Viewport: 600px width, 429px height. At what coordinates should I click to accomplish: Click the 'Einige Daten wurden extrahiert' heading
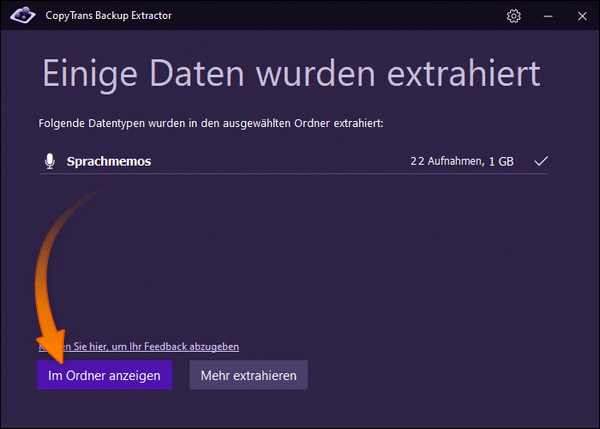click(x=291, y=74)
